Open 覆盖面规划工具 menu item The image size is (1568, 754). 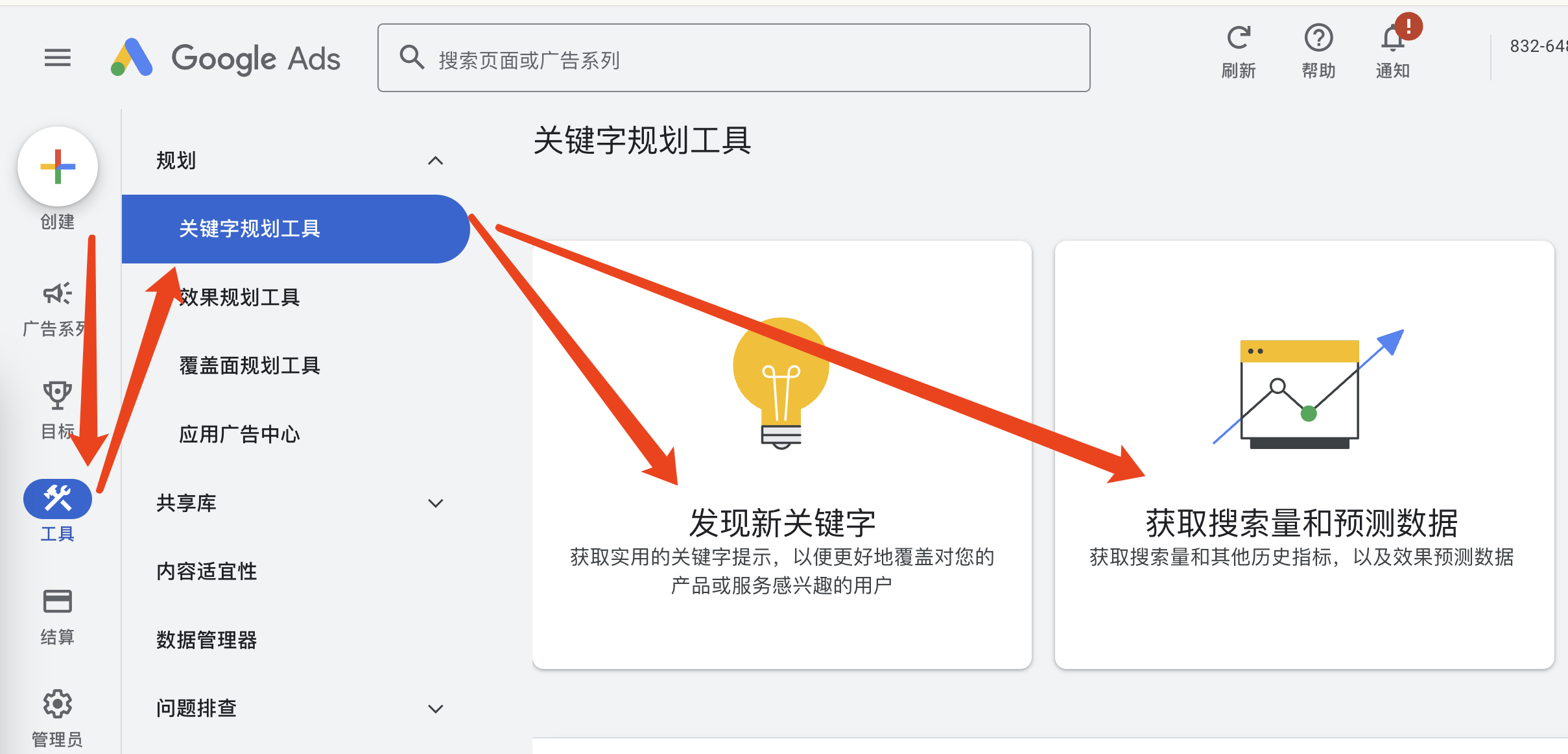250,365
